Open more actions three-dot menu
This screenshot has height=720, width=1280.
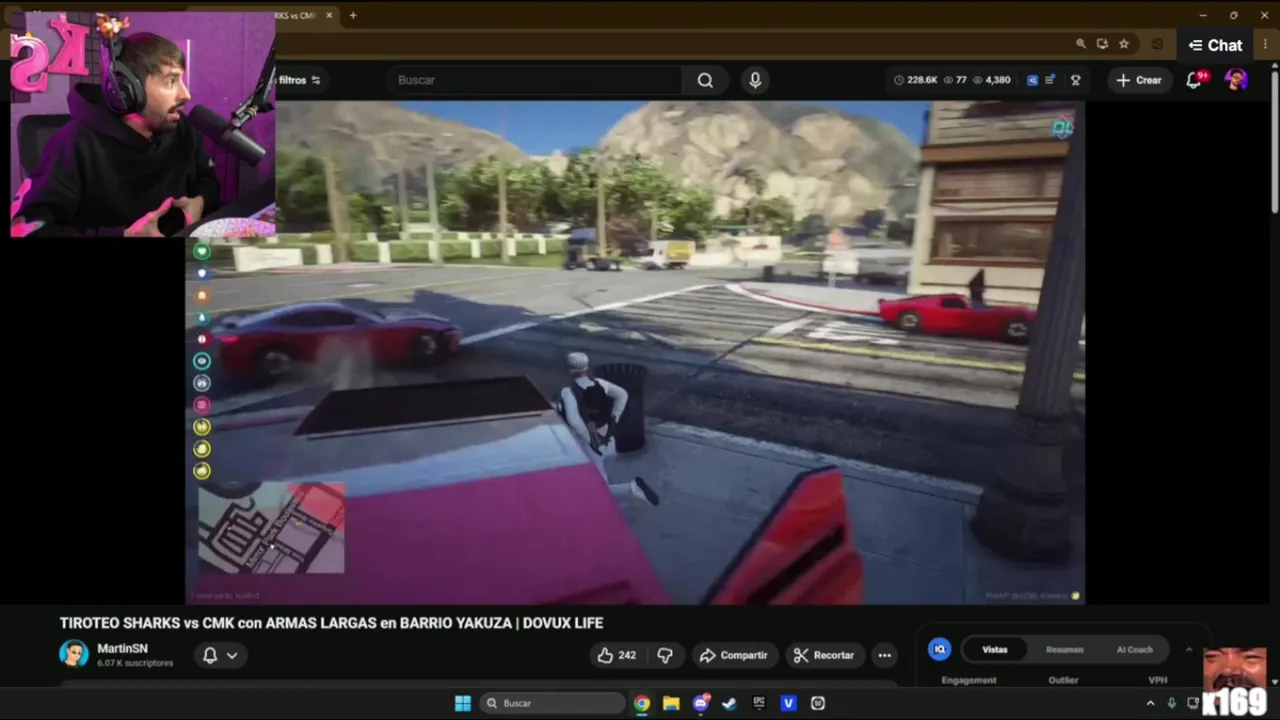884,655
